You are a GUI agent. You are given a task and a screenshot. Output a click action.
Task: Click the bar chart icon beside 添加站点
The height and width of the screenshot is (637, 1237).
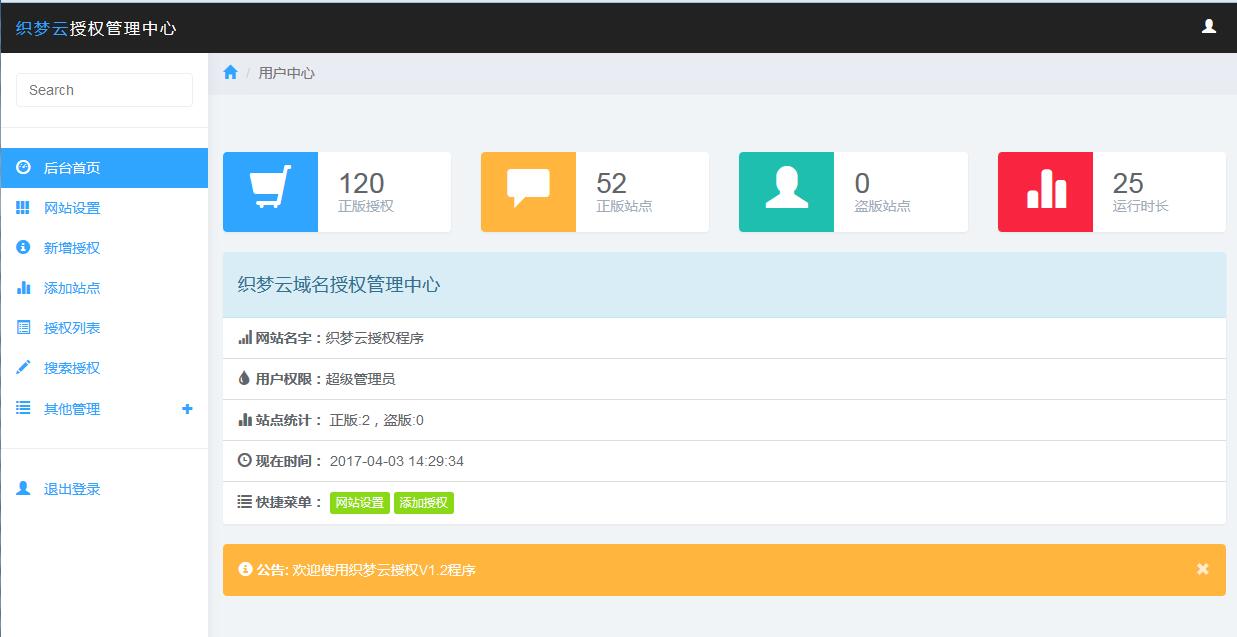(x=23, y=287)
